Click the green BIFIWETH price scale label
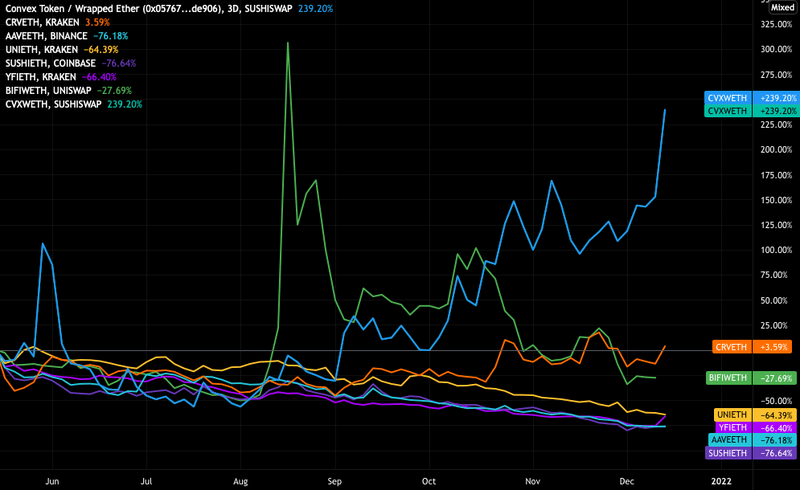800x490 pixels. tap(728, 378)
